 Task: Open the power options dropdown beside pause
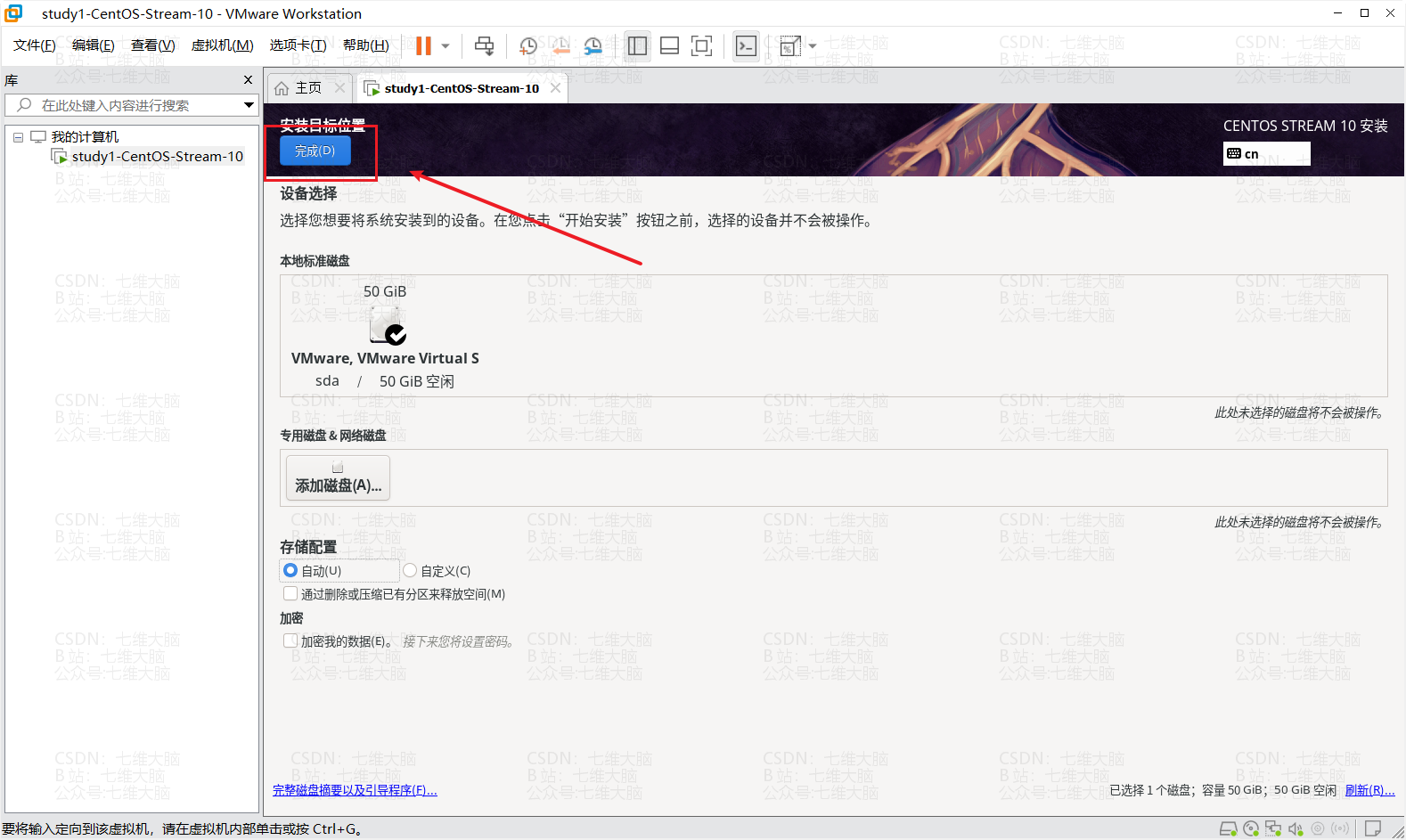tap(446, 45)
